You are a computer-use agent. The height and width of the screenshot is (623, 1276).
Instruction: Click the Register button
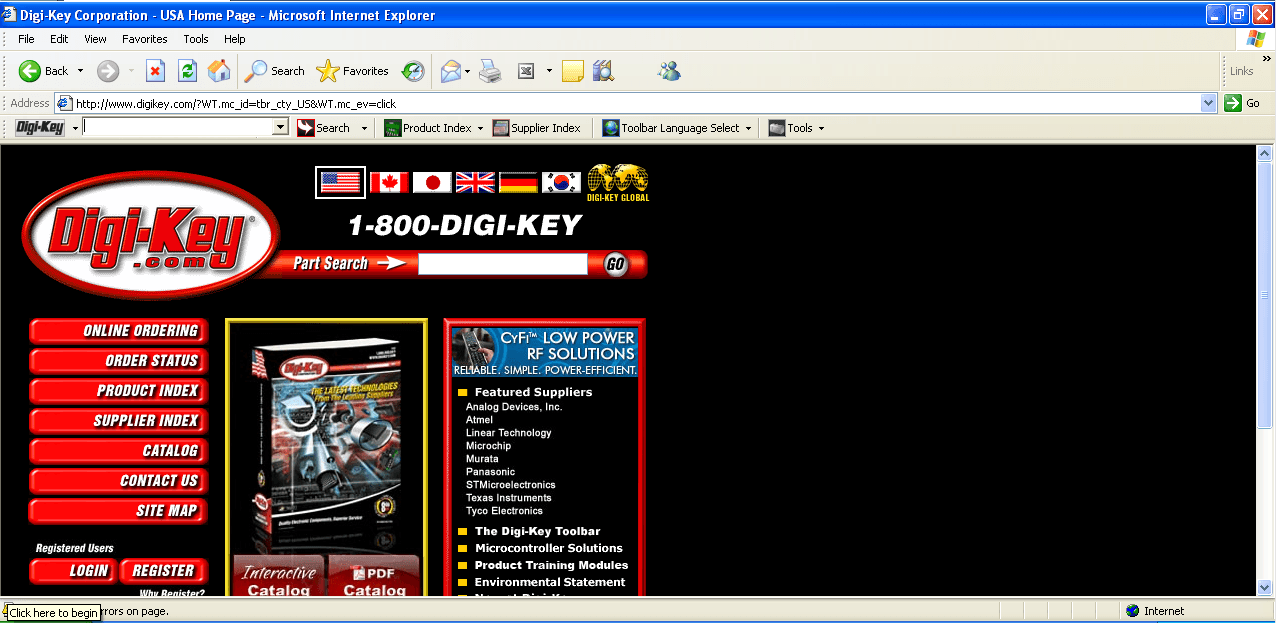coord(164,571)
